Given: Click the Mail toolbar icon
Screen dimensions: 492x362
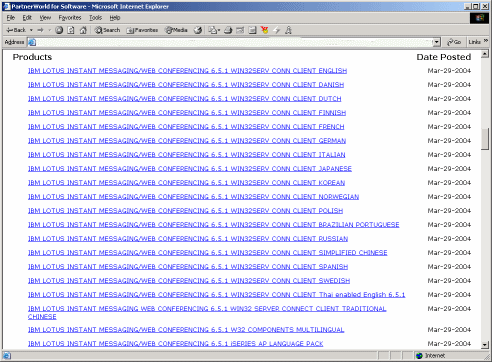Looking at the screenshot, I should [x=212, y=30].
